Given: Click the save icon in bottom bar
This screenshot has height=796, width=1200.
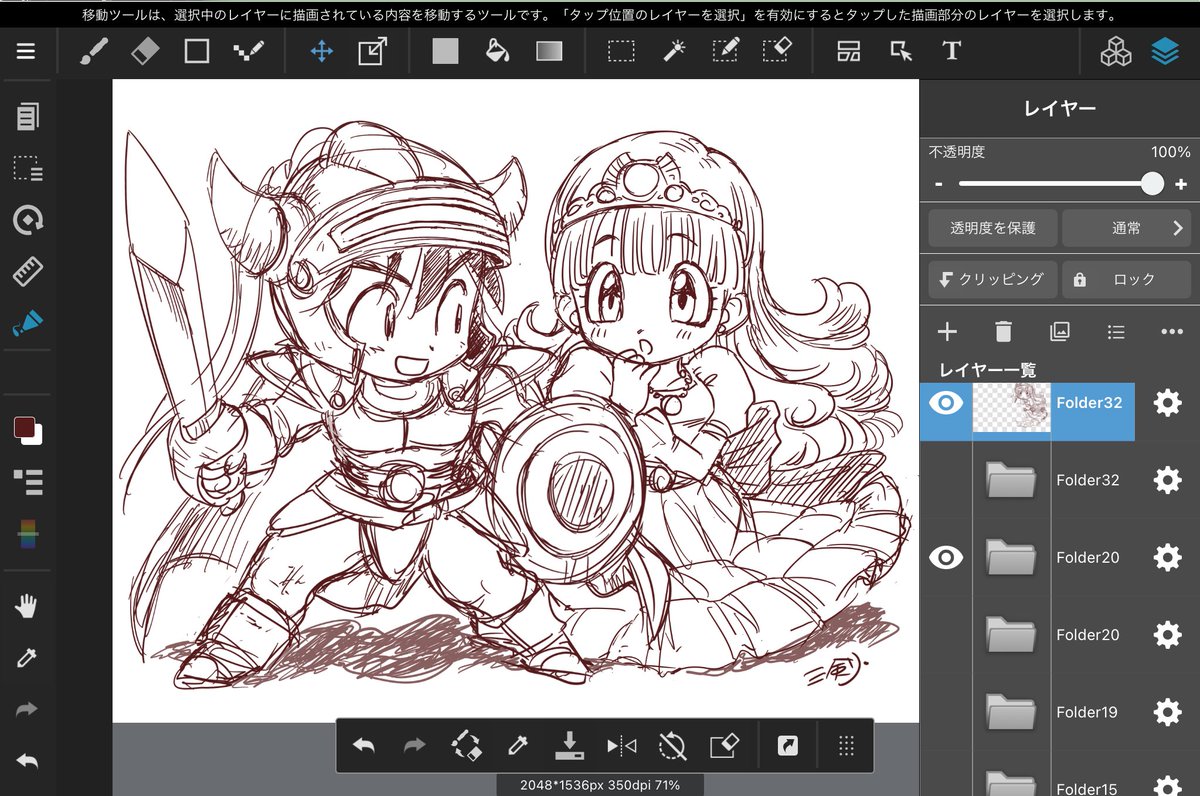Looking at the screenshot, I should tap(569, 745).
